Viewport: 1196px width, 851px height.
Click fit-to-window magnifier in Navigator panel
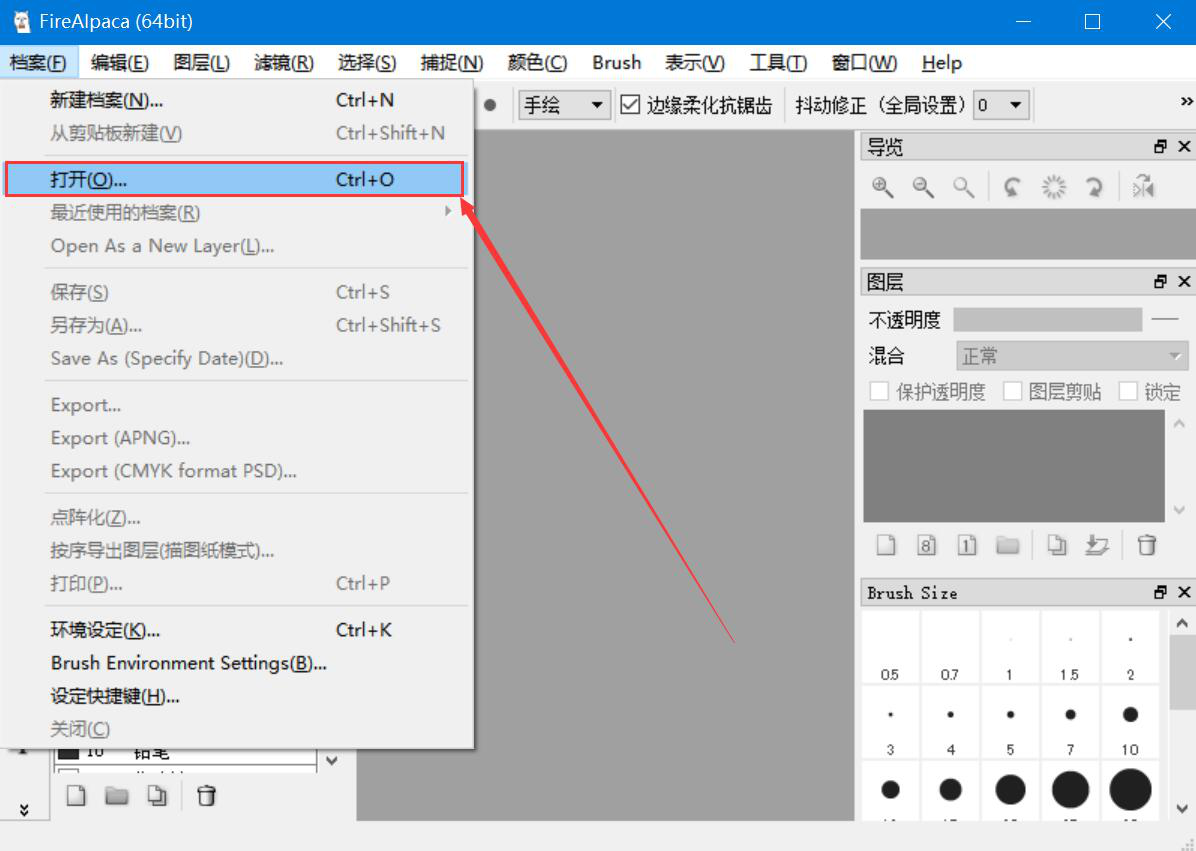[x=963, y=187]
